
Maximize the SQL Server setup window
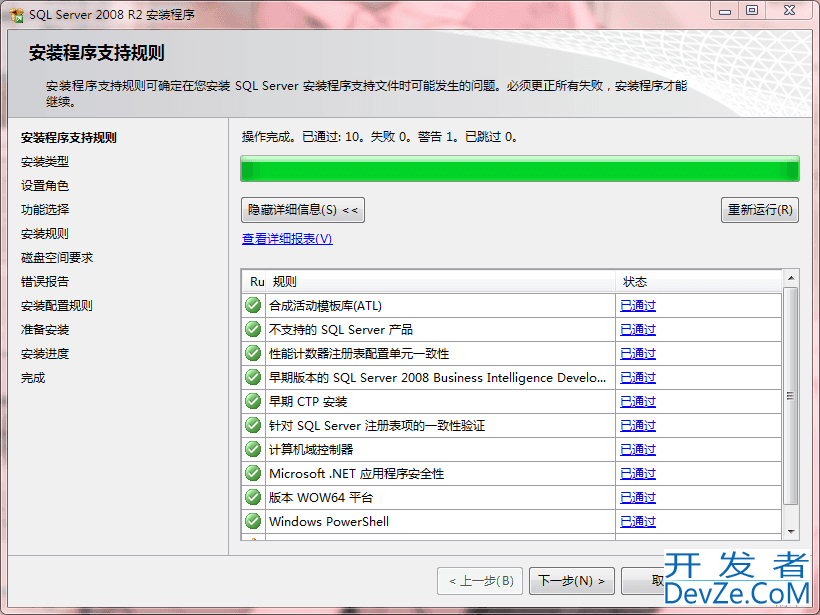(752, 10)
